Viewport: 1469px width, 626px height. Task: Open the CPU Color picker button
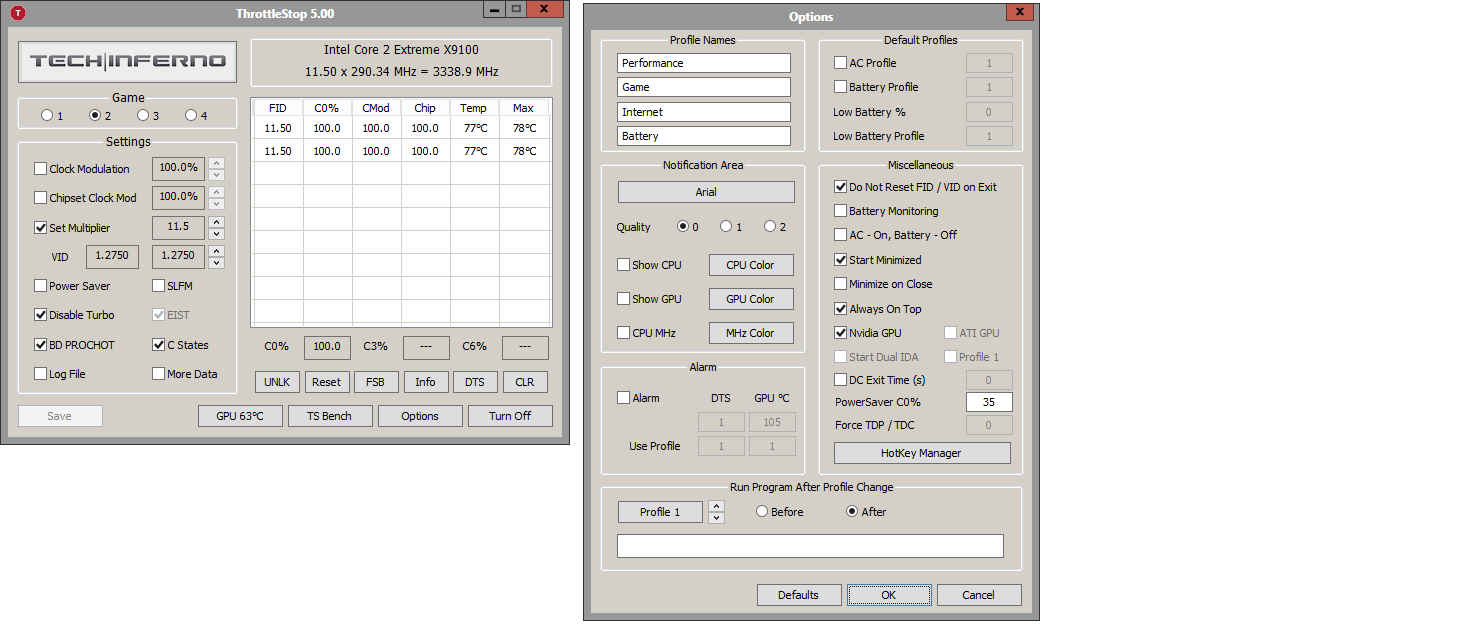point(751,265)
